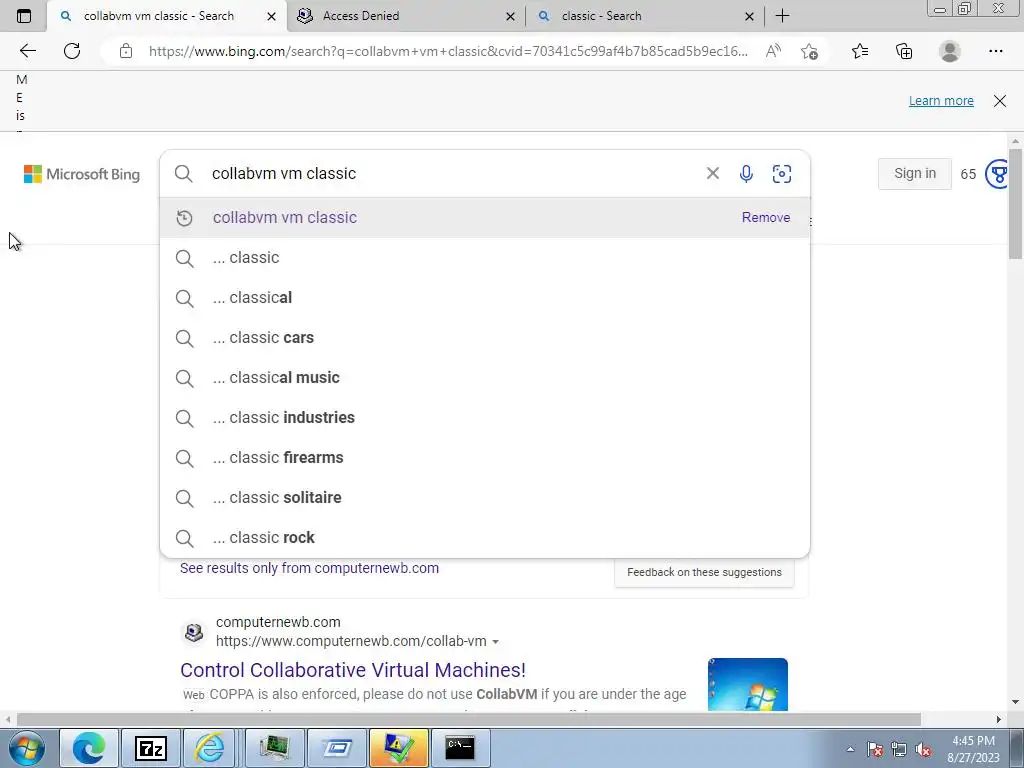
Task: Pick the '... classic firearms' suggestion
Action: click(x=485, y=458)
